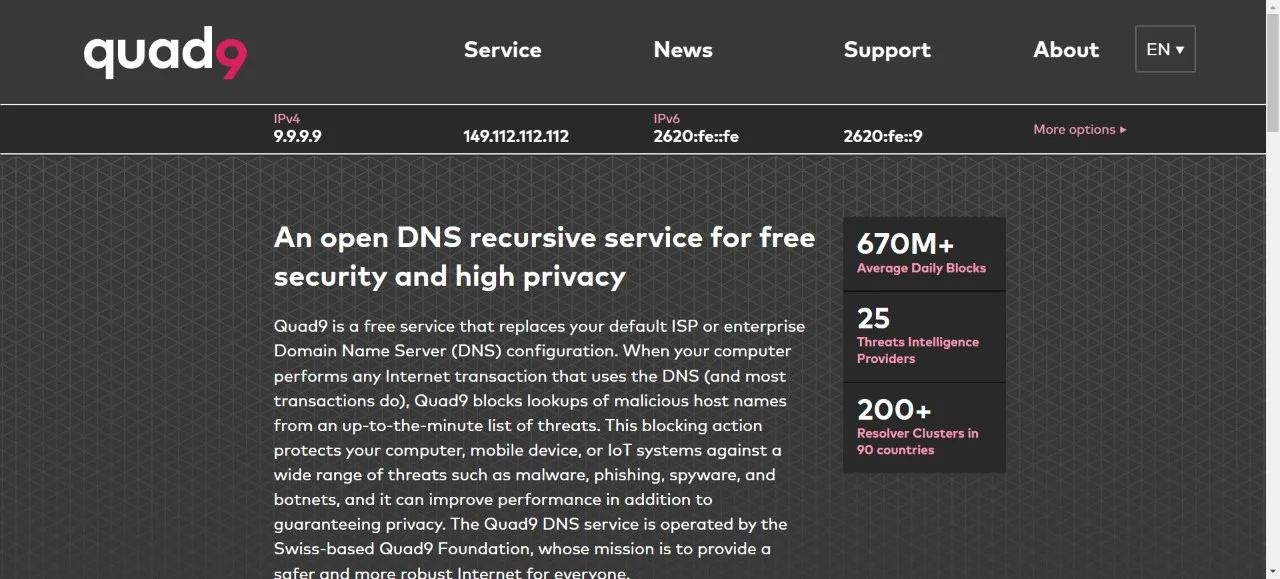Image resolution: width=1280 pixels, height=579 pixels.
Task: Open the News menu item
Action: 683,50
